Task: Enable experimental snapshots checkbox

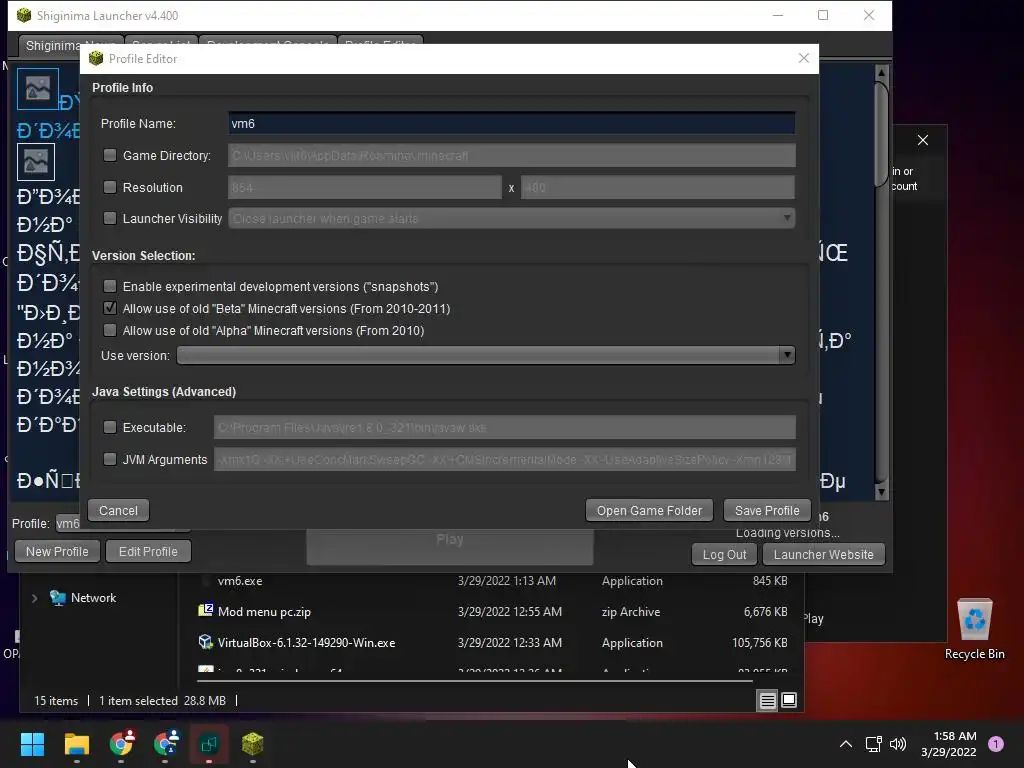Action: (110, 286)
